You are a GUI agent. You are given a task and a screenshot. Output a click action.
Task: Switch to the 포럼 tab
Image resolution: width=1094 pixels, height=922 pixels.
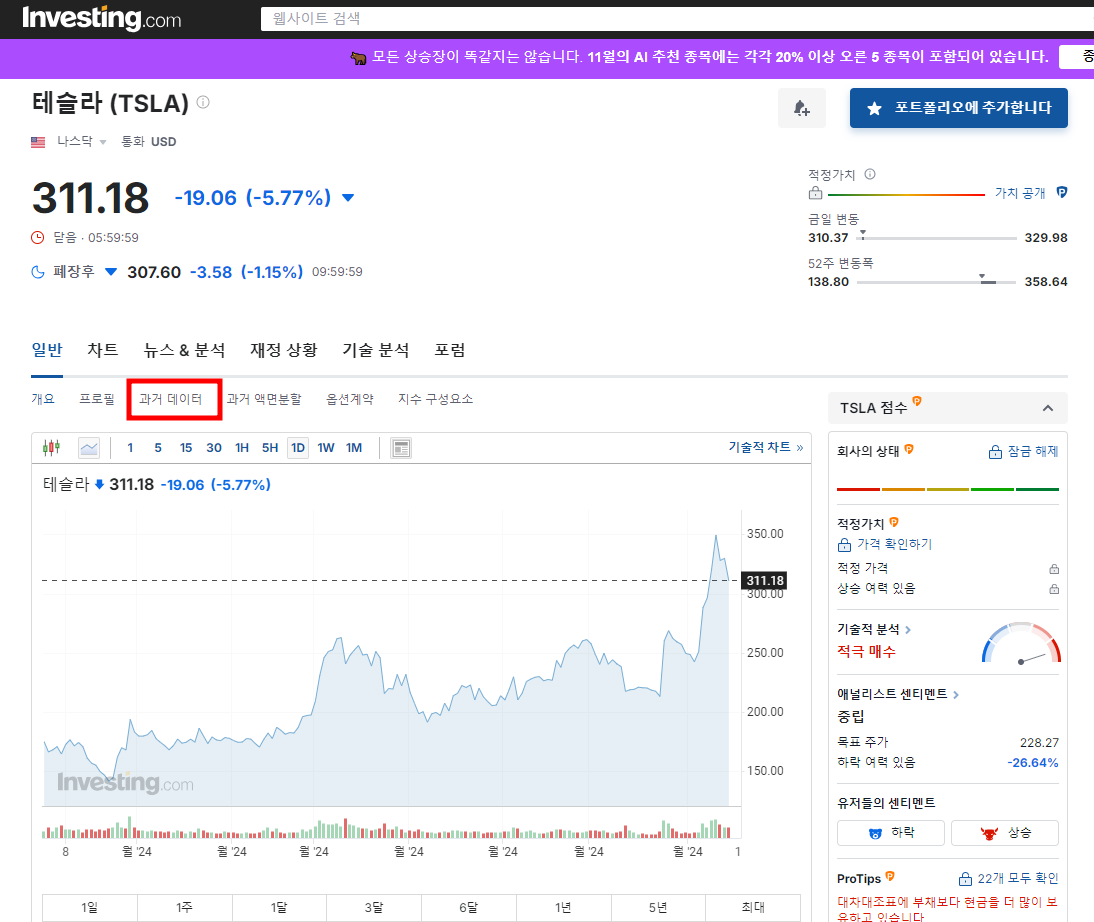[450, 350]
